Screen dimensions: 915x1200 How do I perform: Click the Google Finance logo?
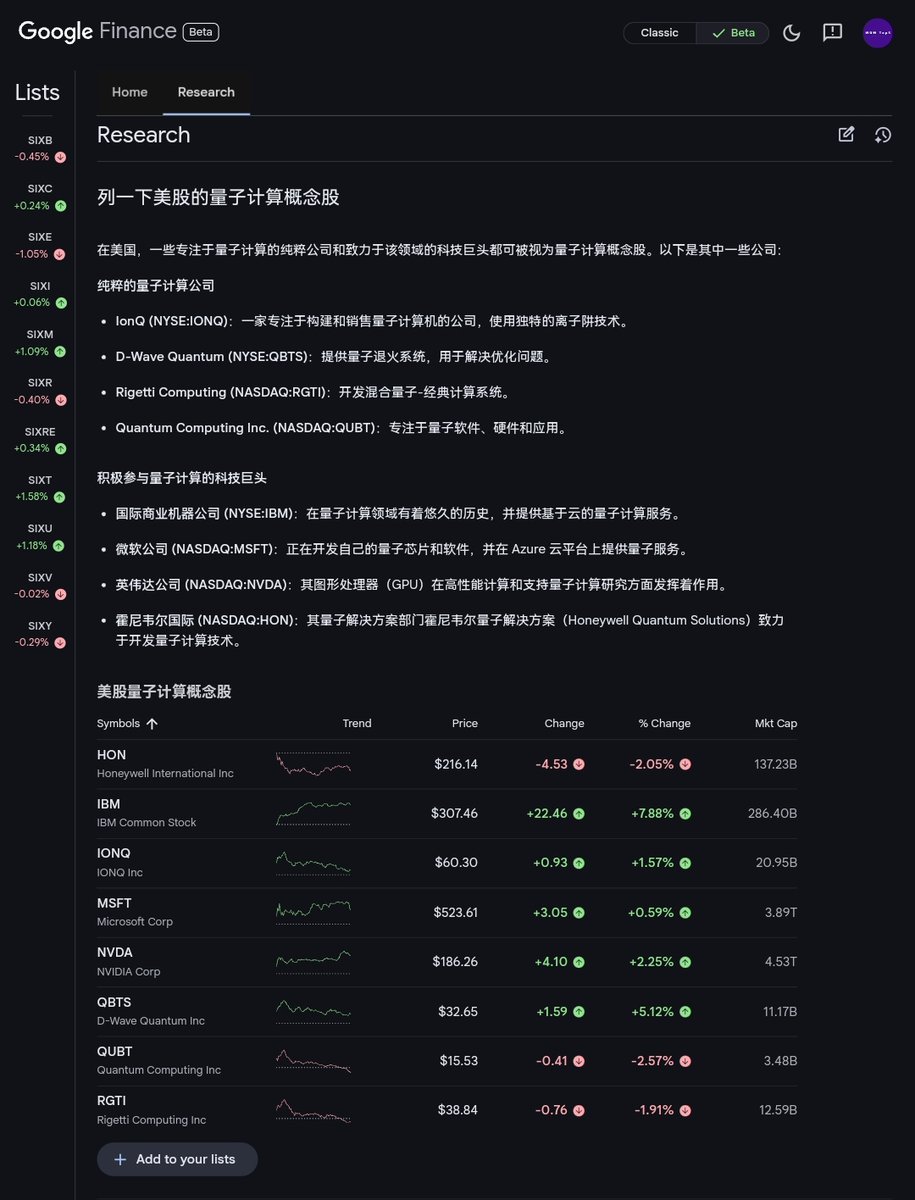pyautogui.click(x=98, y=31)
